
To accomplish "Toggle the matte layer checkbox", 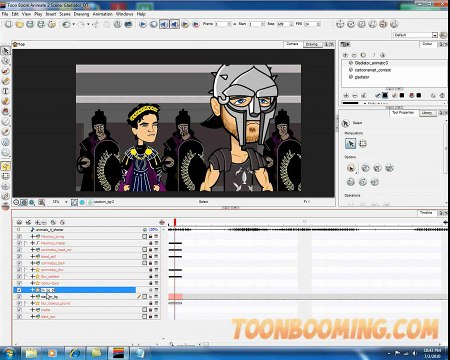I will coord(19,310).
